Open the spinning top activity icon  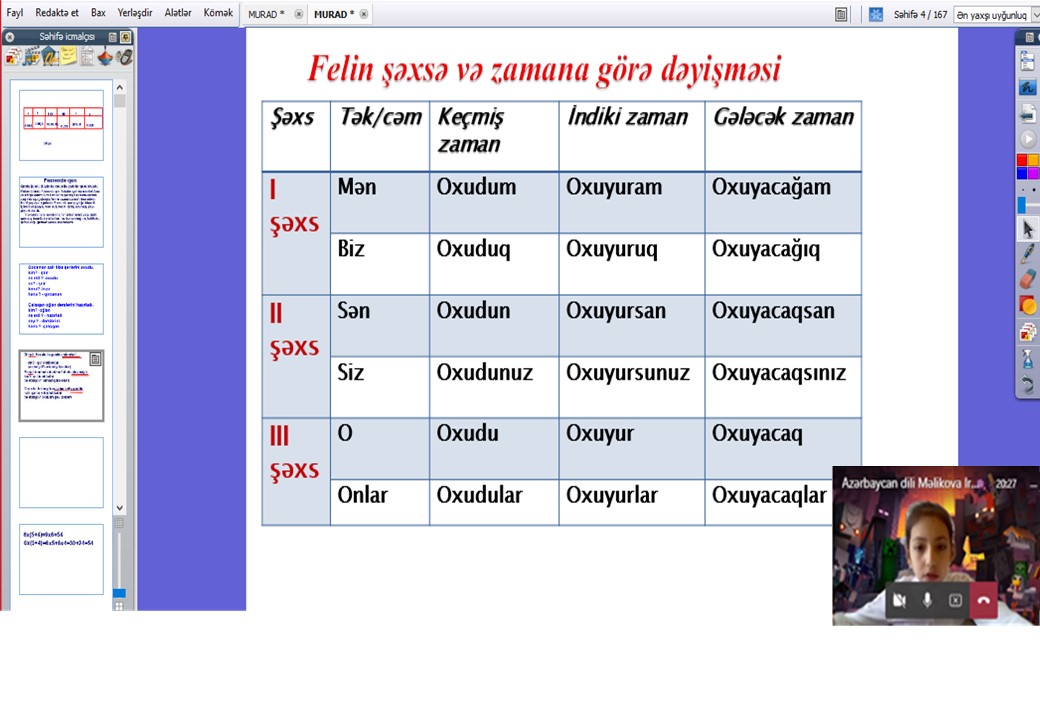click(x=105, y=58)
